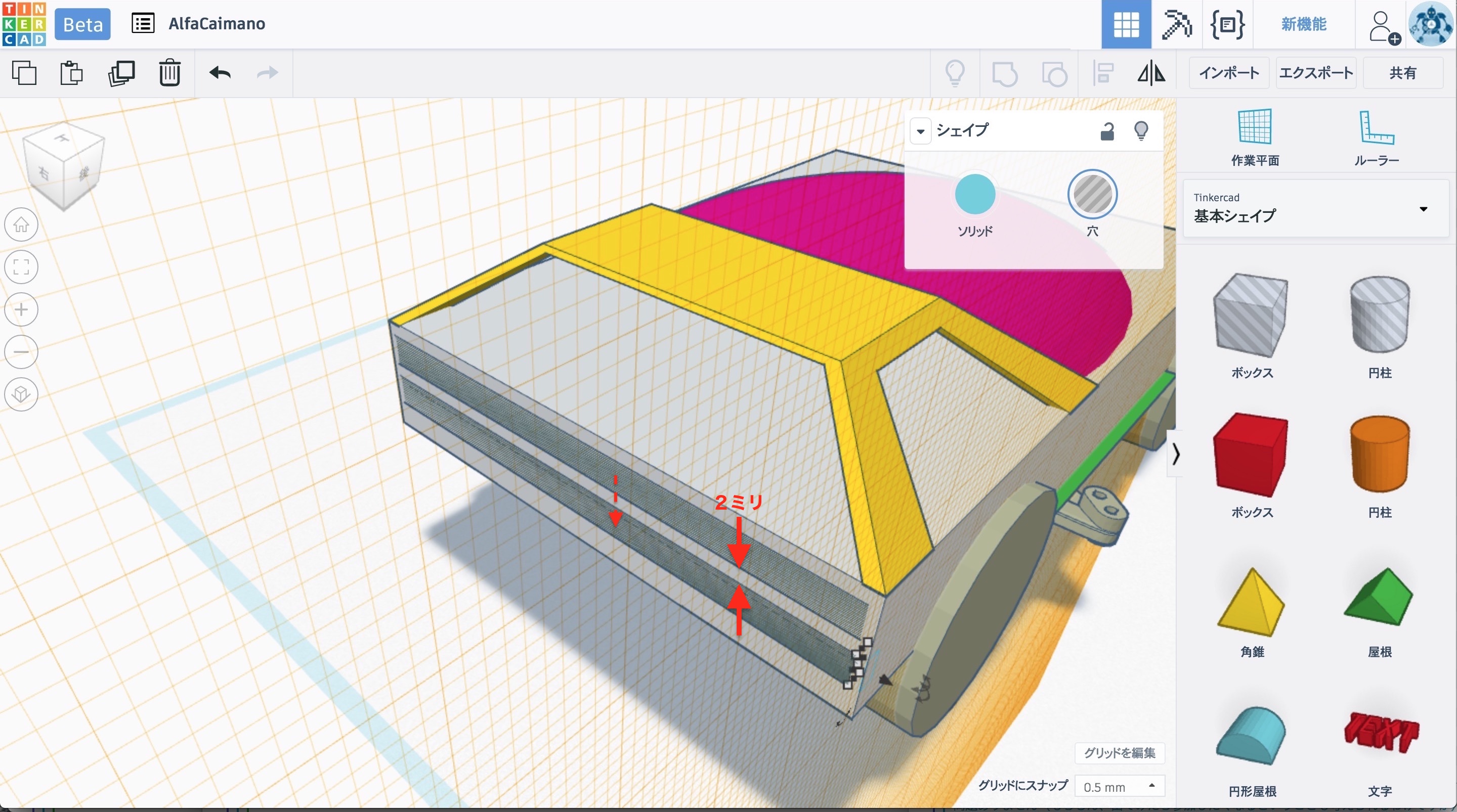
Task: Click the trash delete icon
Action: click(x=169, y=73)
